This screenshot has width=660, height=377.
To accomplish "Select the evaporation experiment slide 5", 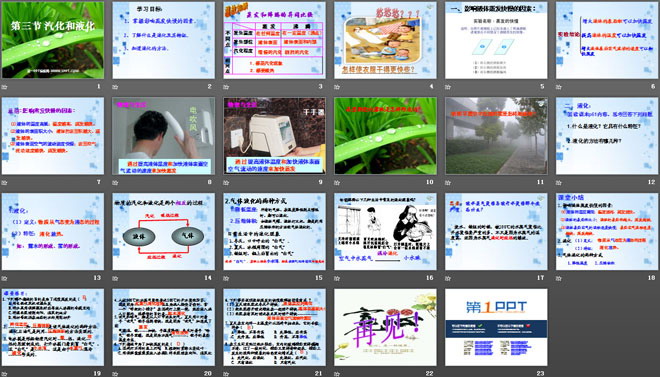I will [496, 40].
